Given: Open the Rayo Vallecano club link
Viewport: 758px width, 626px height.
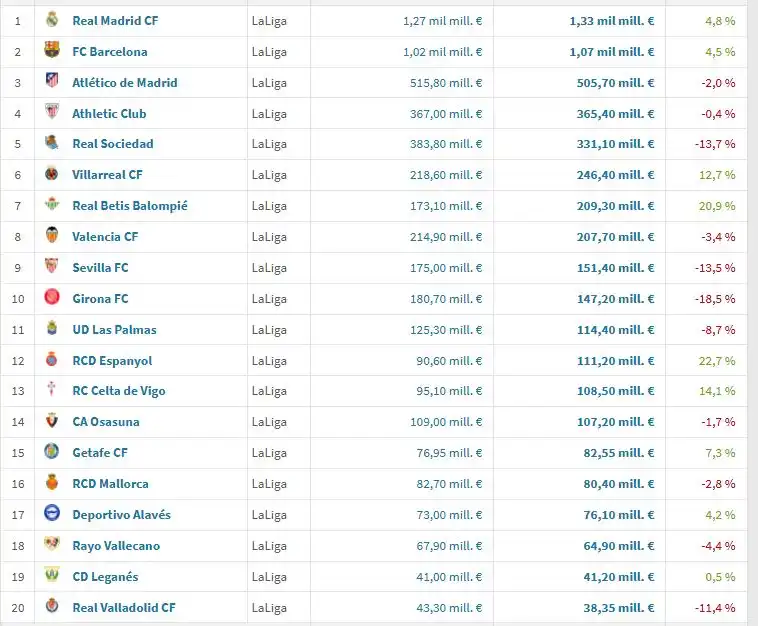Looking at the screenshot, I should pos(116,546).
